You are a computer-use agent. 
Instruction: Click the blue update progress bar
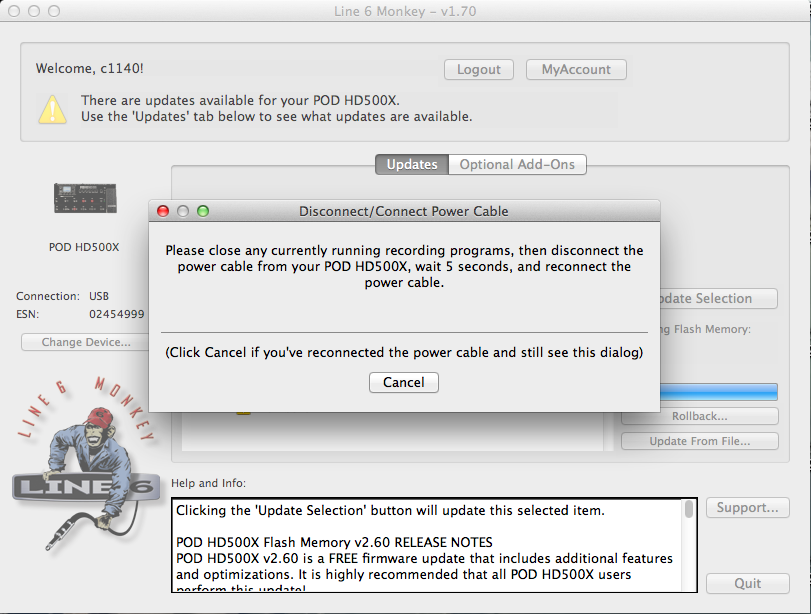[719, 392]
